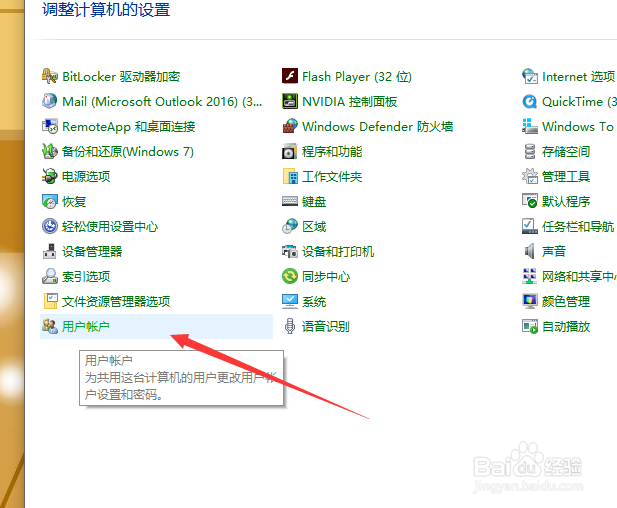Open the Mail (Microsoft Outlook 2016) icon
The image size is (617, 508).
click(x=50, y=101)
